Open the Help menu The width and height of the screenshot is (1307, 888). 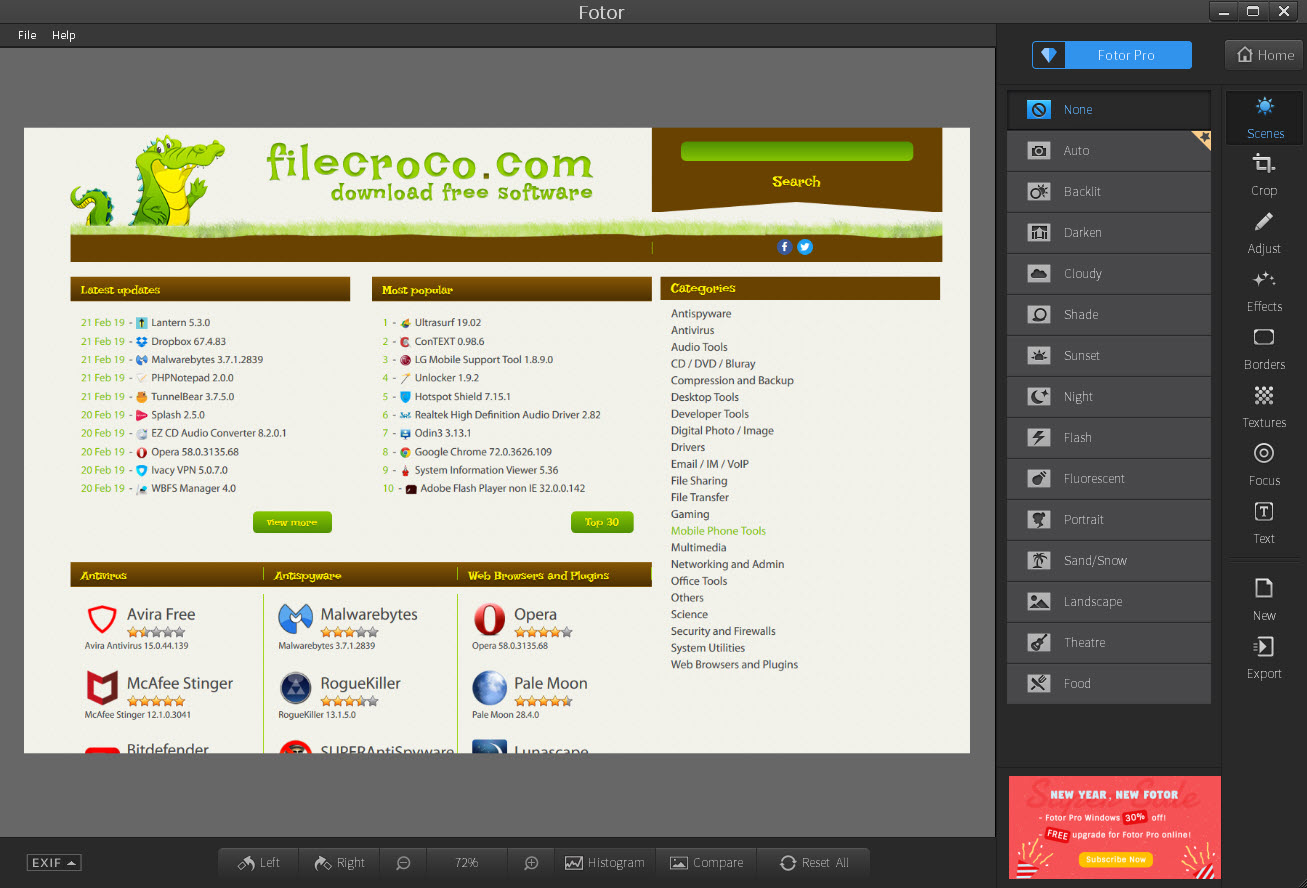64,35
